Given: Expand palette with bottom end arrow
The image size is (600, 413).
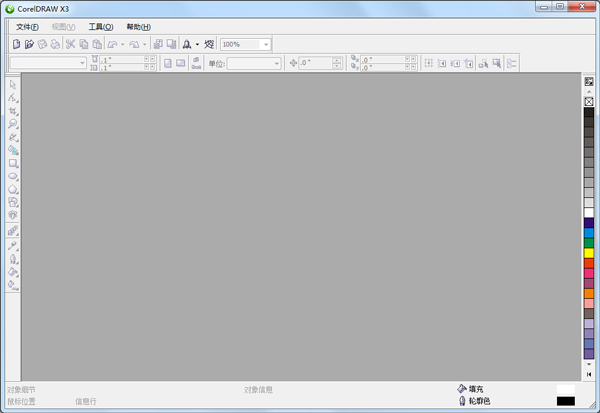Looking at the screenshot, I should click(589, 374).
